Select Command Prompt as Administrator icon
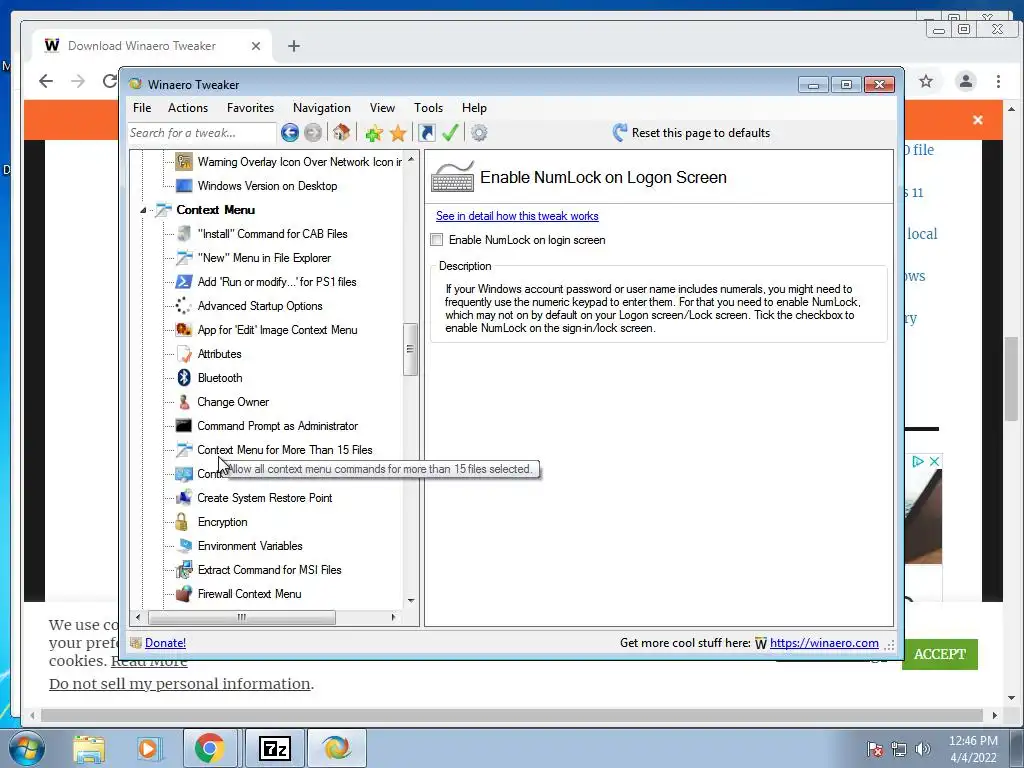 click(184, 426)
